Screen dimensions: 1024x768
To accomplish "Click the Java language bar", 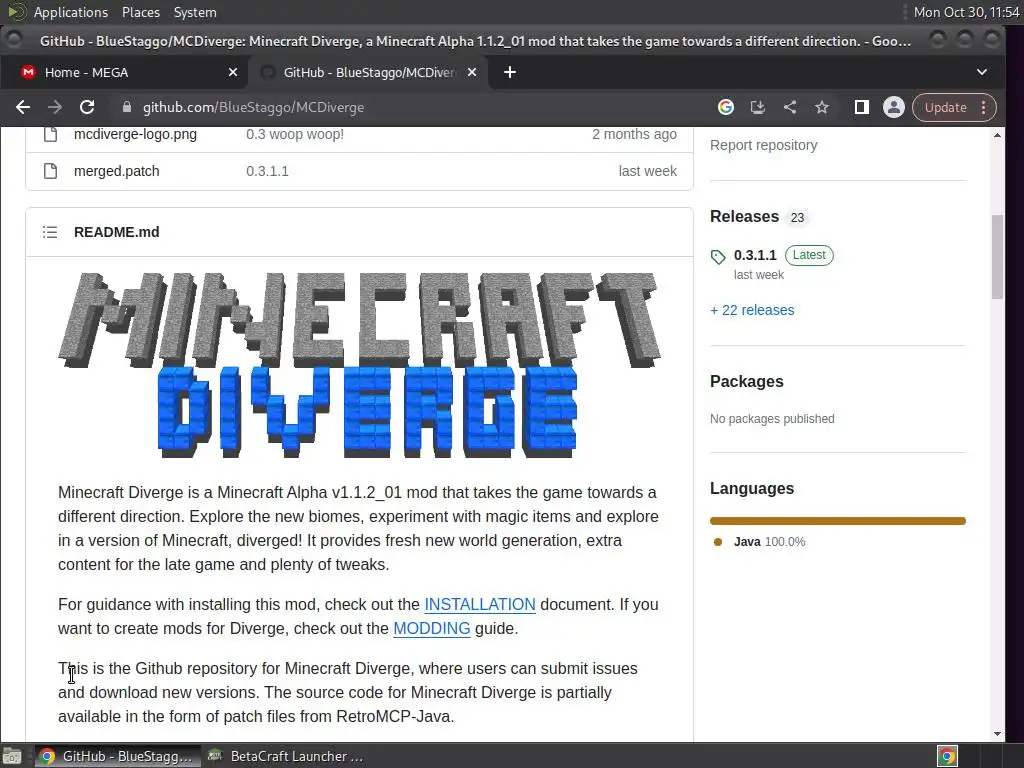I will click(x=838, y=521).
